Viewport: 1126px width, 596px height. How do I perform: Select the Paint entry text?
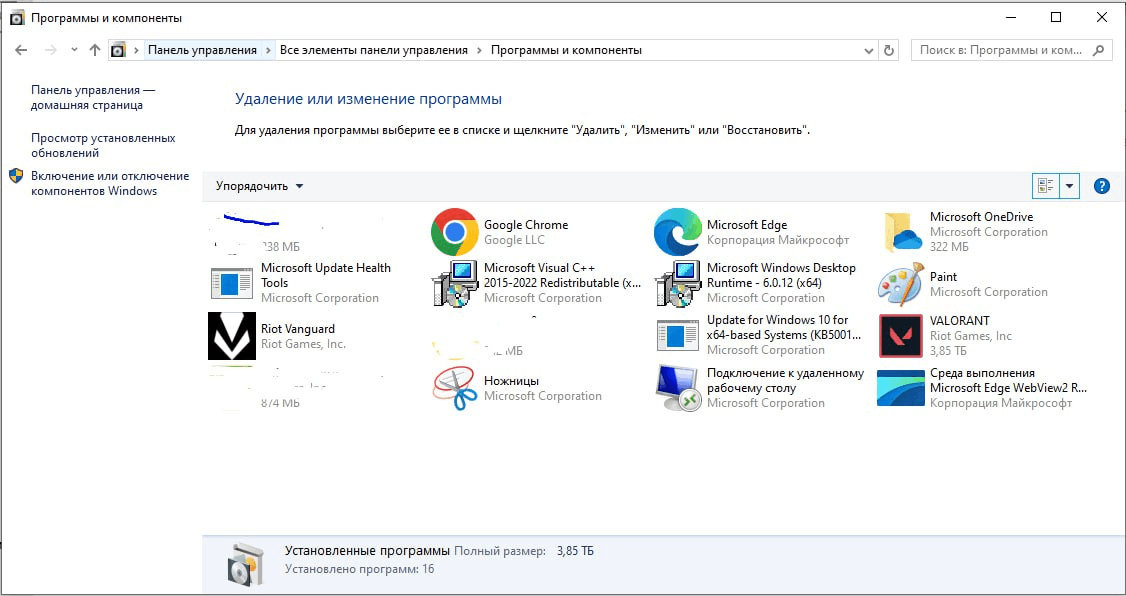(x=943, y=276)
